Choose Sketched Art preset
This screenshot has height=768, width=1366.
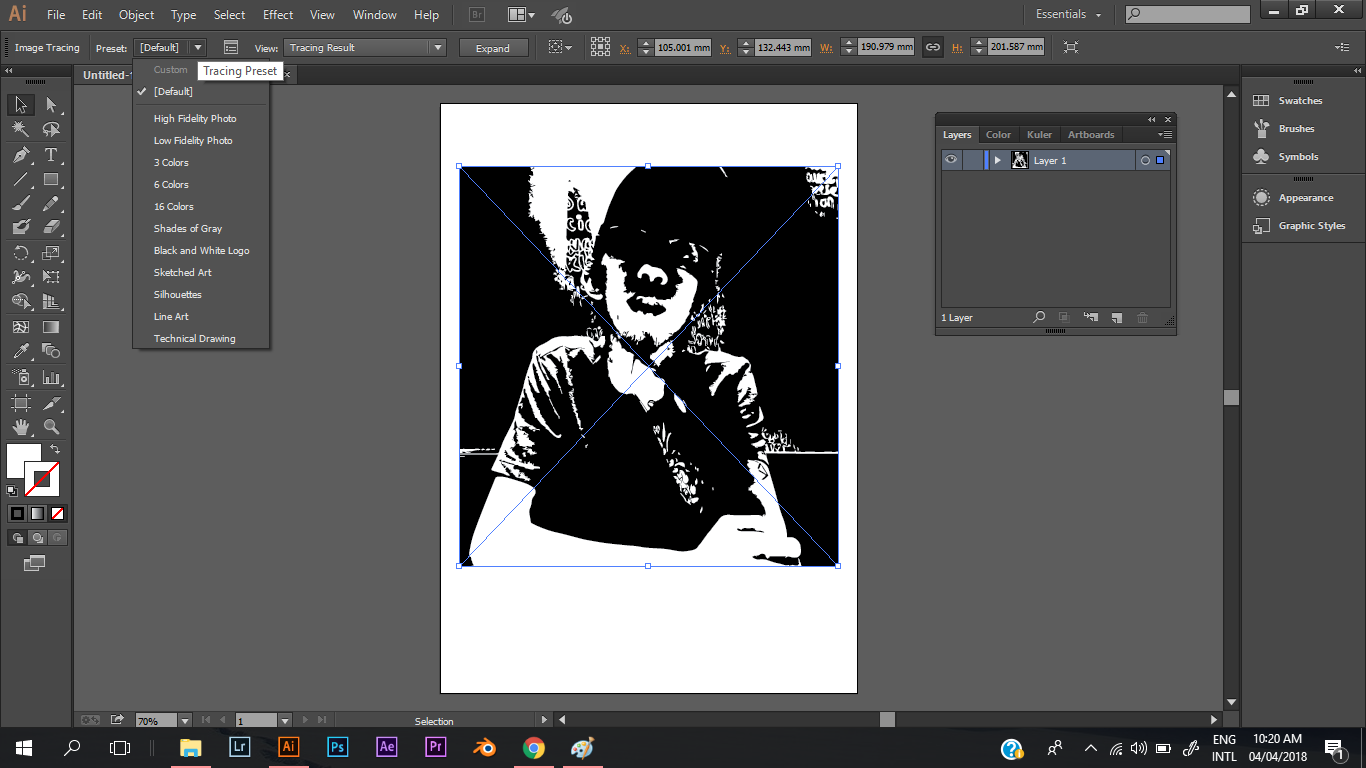coord(182,272)
